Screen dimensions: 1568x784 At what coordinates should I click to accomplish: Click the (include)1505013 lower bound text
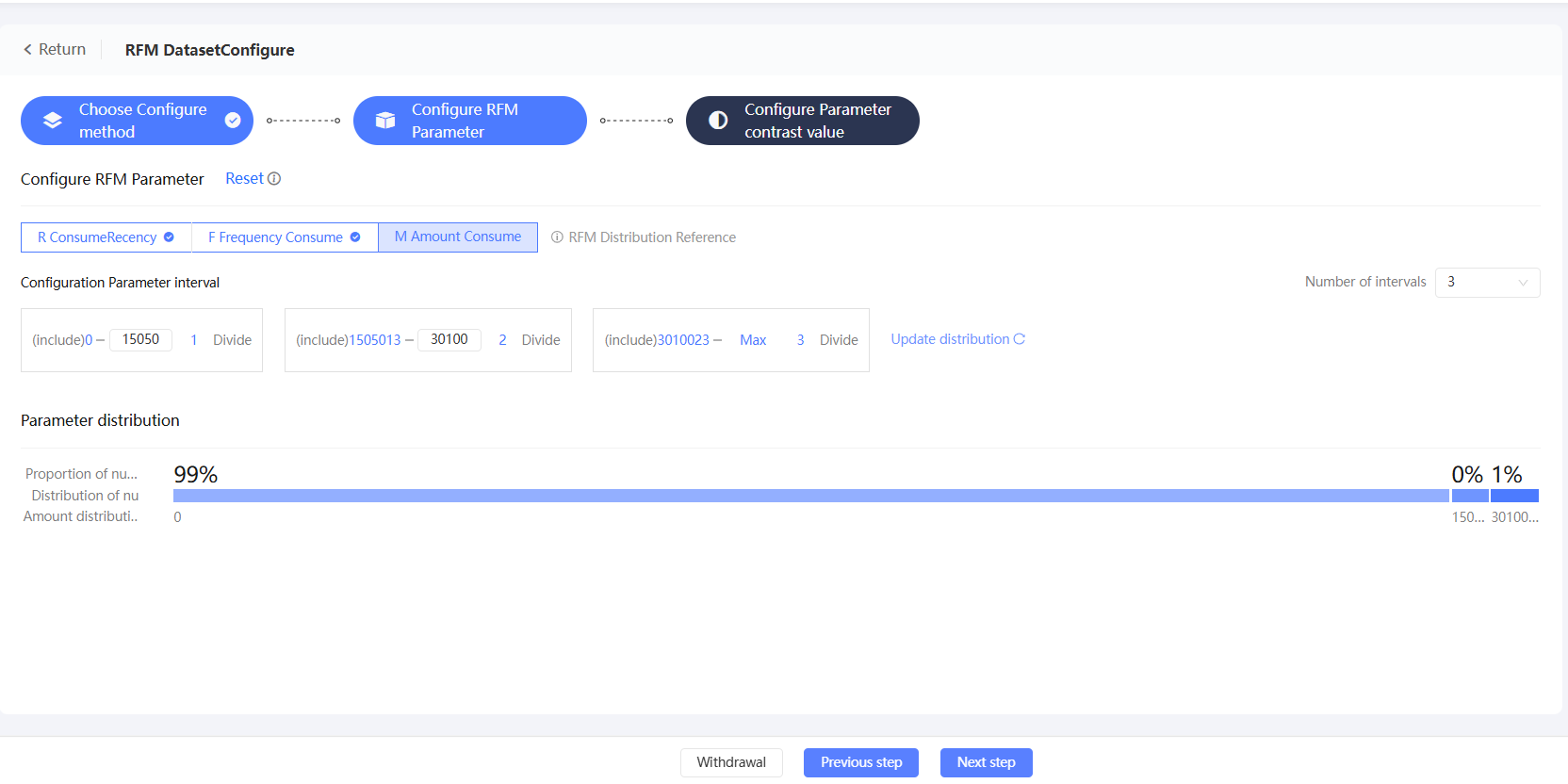click(x=349, y=340)
